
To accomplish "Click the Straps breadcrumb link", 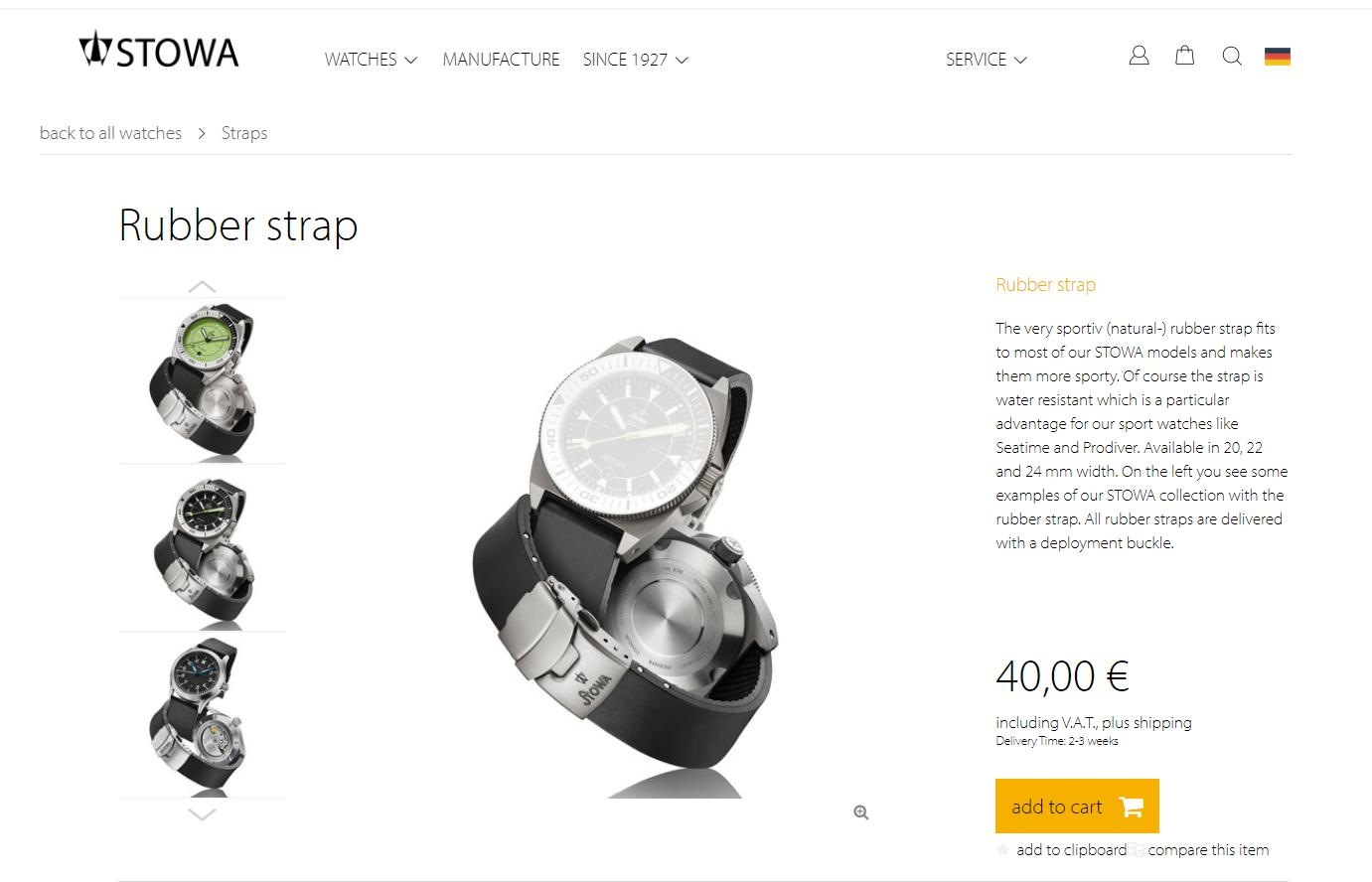I will [x=244, y=133].
